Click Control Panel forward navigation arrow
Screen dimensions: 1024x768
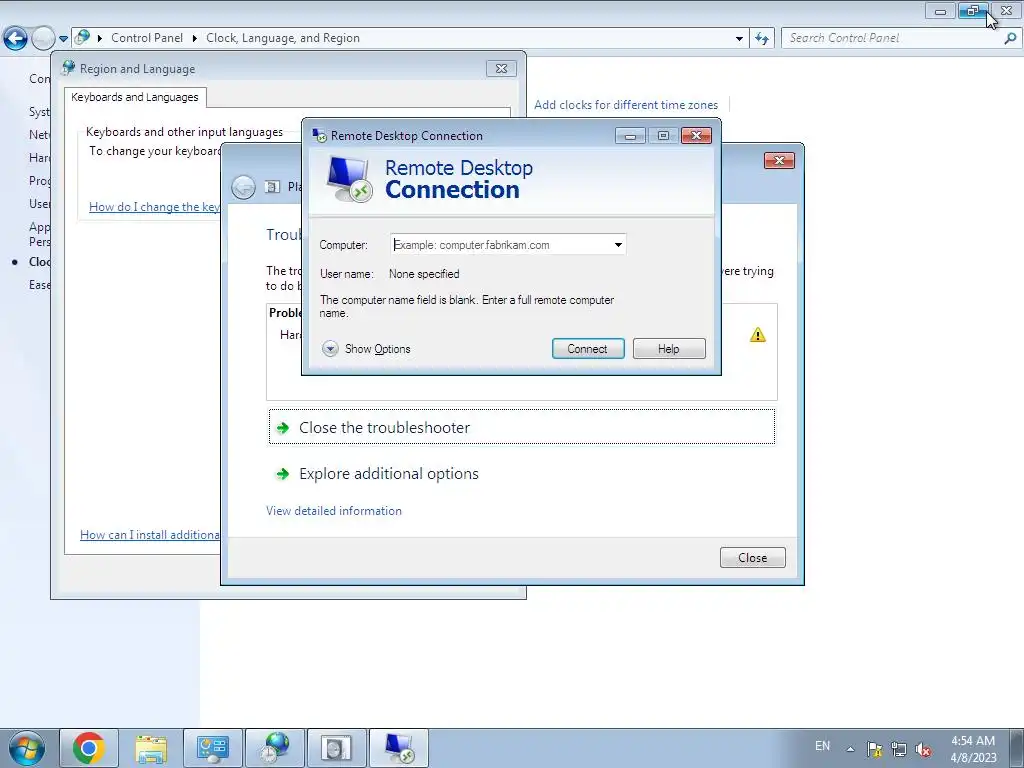(43, 39)
